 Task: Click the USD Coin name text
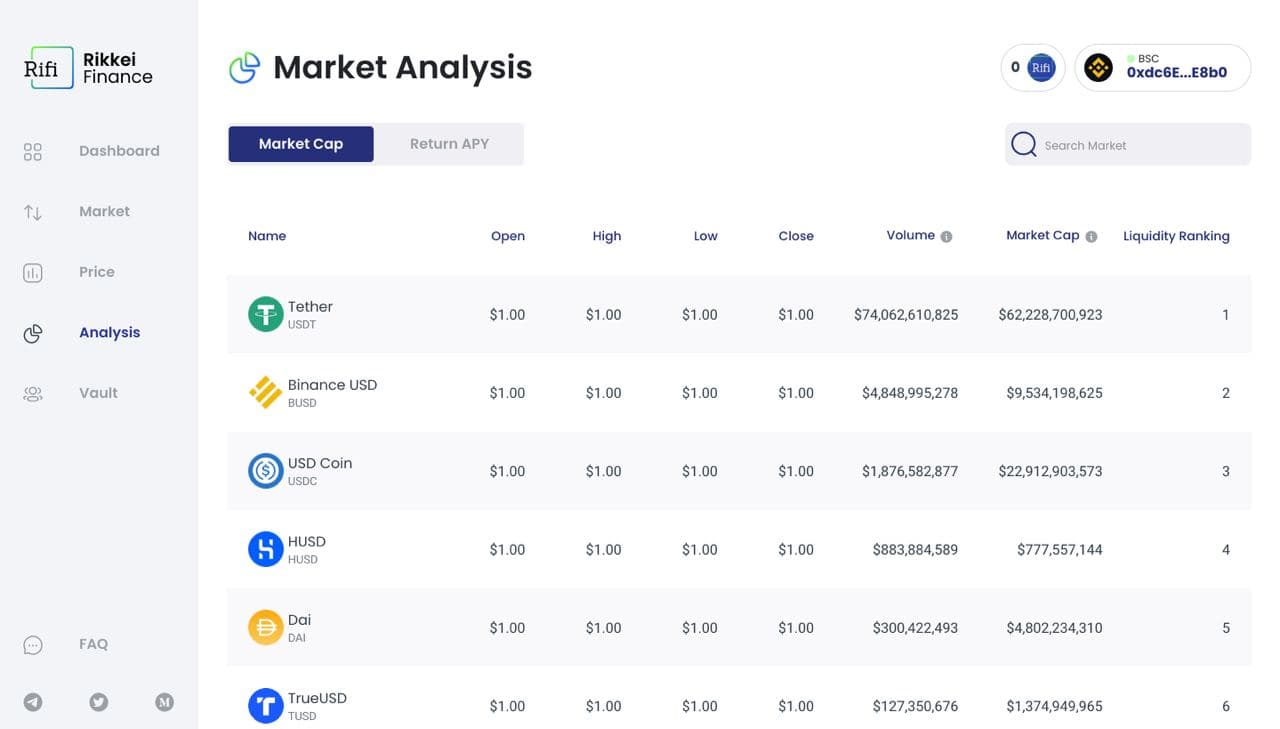(x=320, y=463)
